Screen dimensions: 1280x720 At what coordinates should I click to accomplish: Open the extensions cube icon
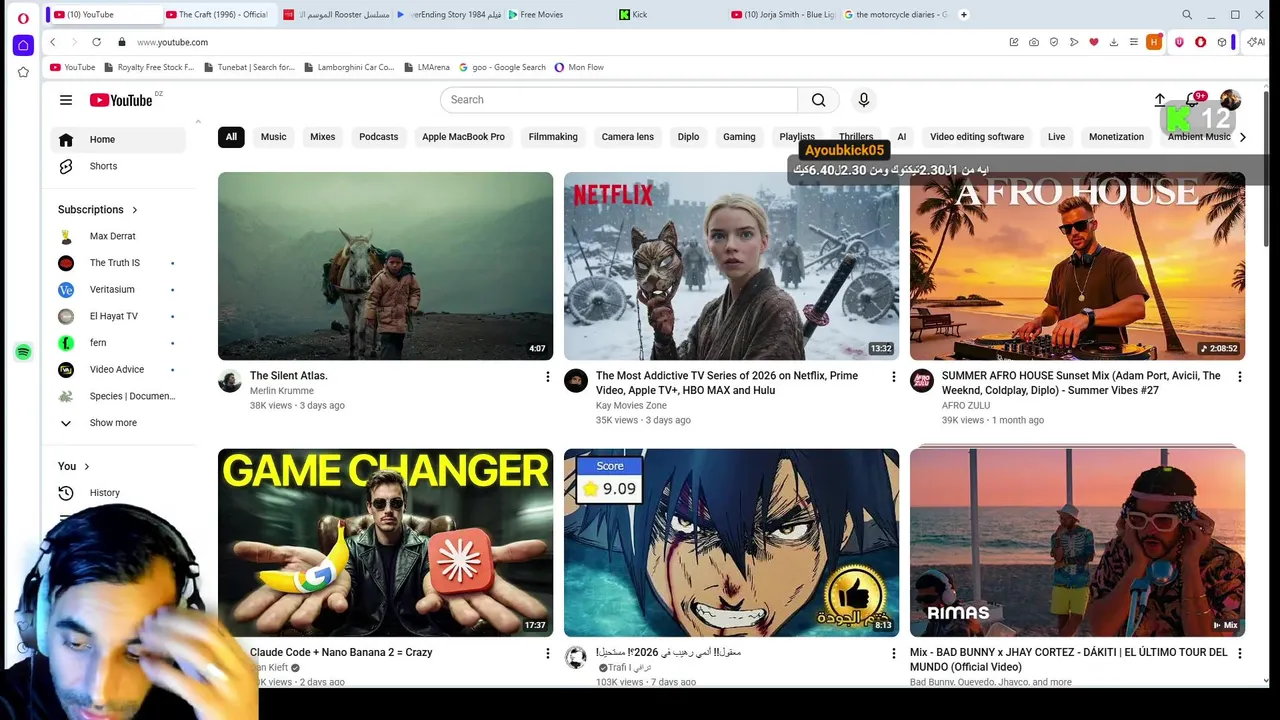pos(1221,42)
